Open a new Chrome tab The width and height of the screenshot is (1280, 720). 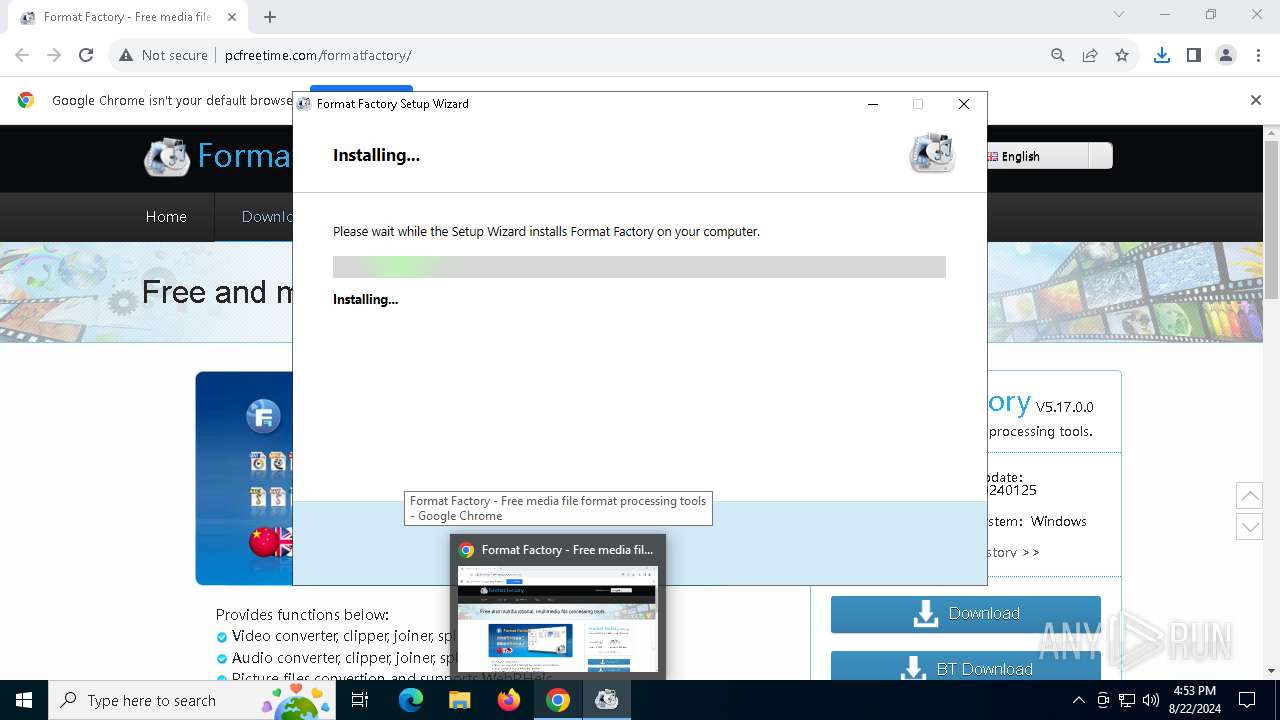click(270, 17)
